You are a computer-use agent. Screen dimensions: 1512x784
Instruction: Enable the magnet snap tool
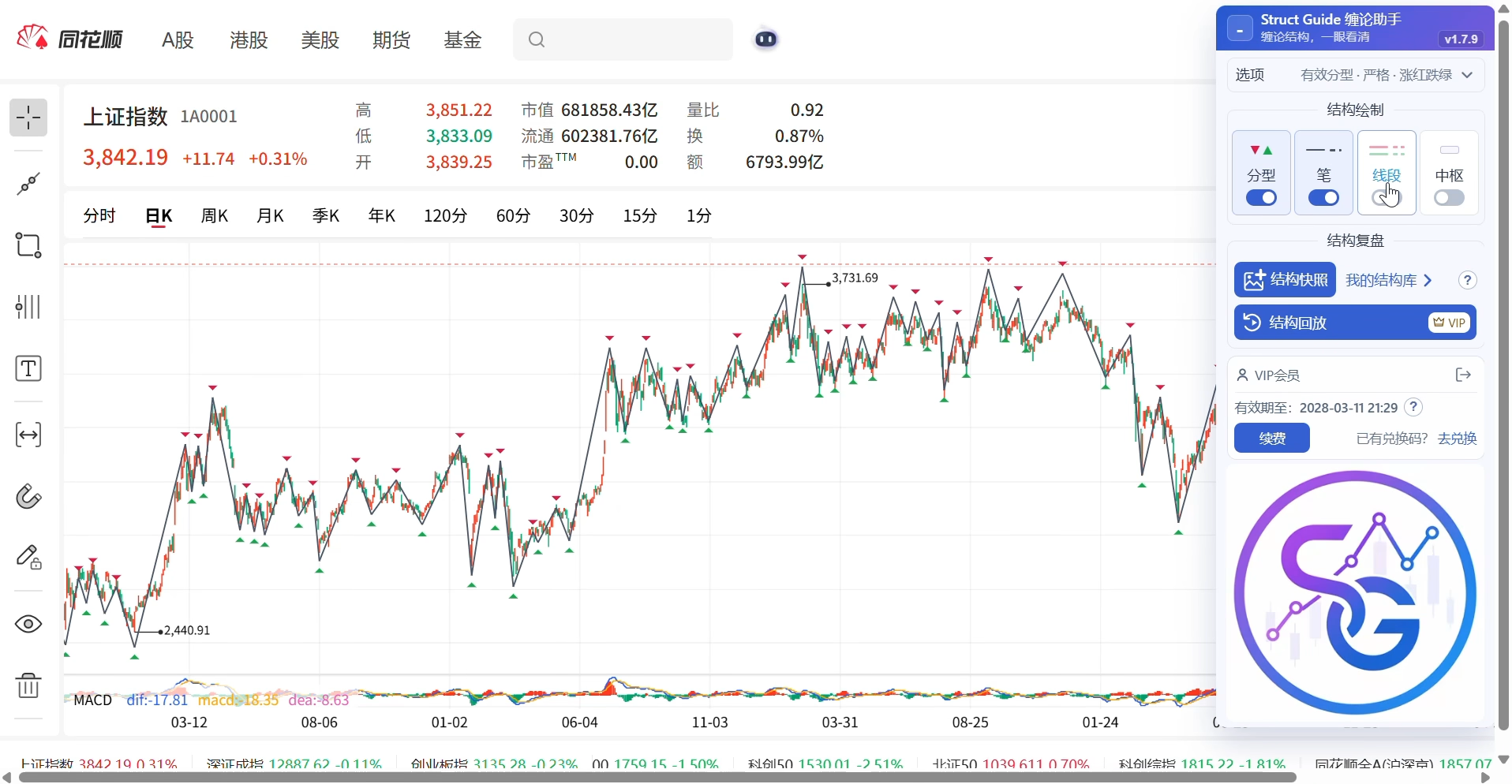pos(28,496)
